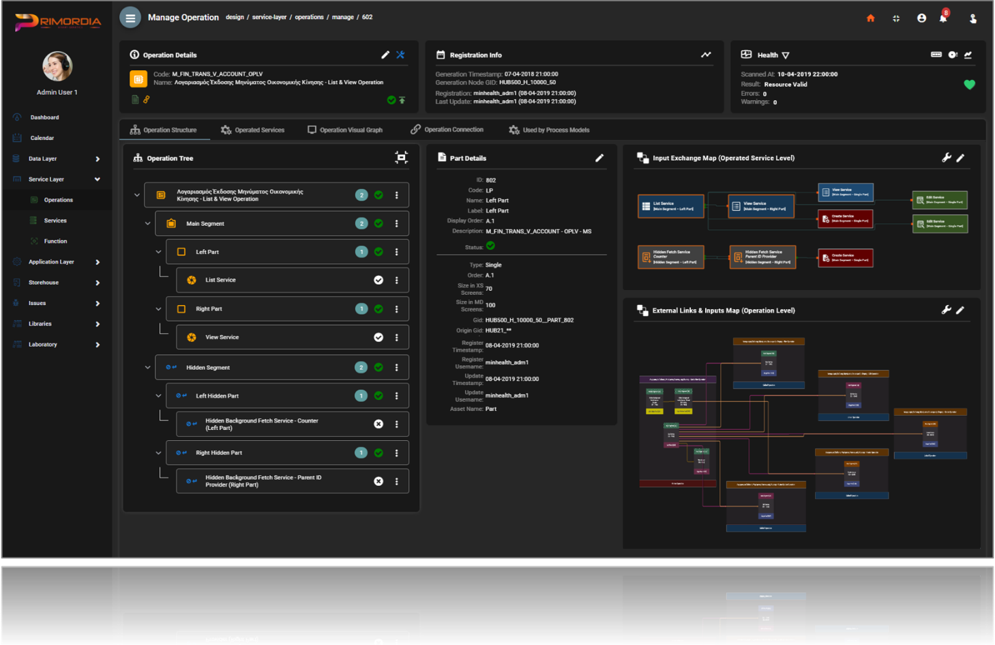Image resolution: width=995 pixels, height=645 pixels.
Task: Edit Operation Details with the pencil icon
Action: 386,55
